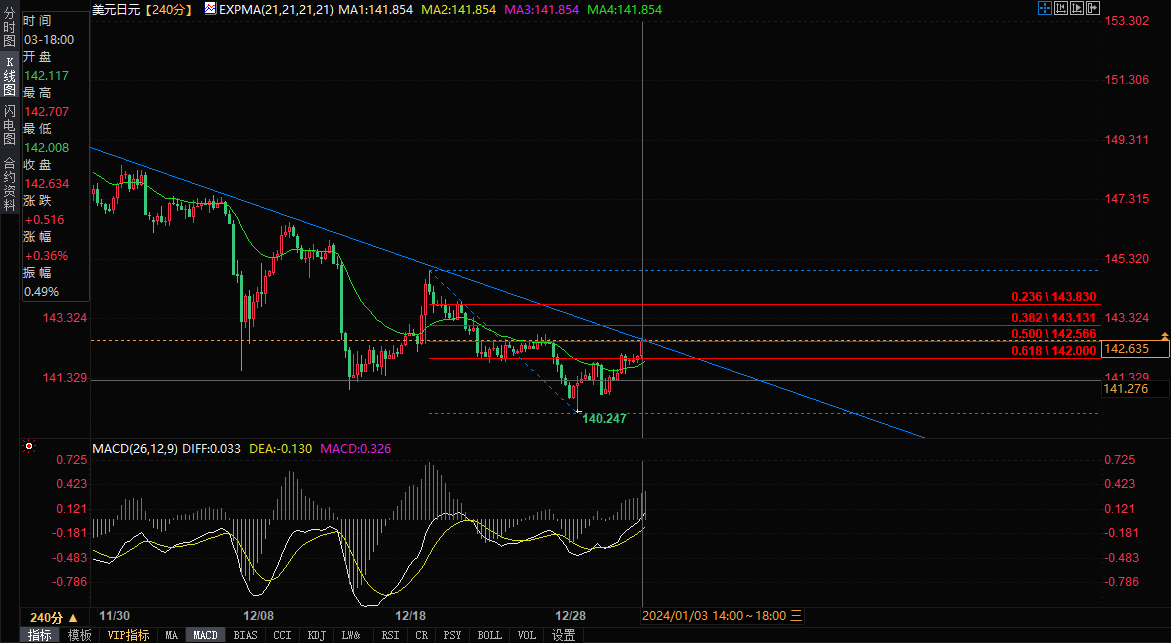Image resolution: width=1171 pixels, height=643 pixels.
Task: Click the EXPMA indicator chart icon
Action: tap(210, 9)
